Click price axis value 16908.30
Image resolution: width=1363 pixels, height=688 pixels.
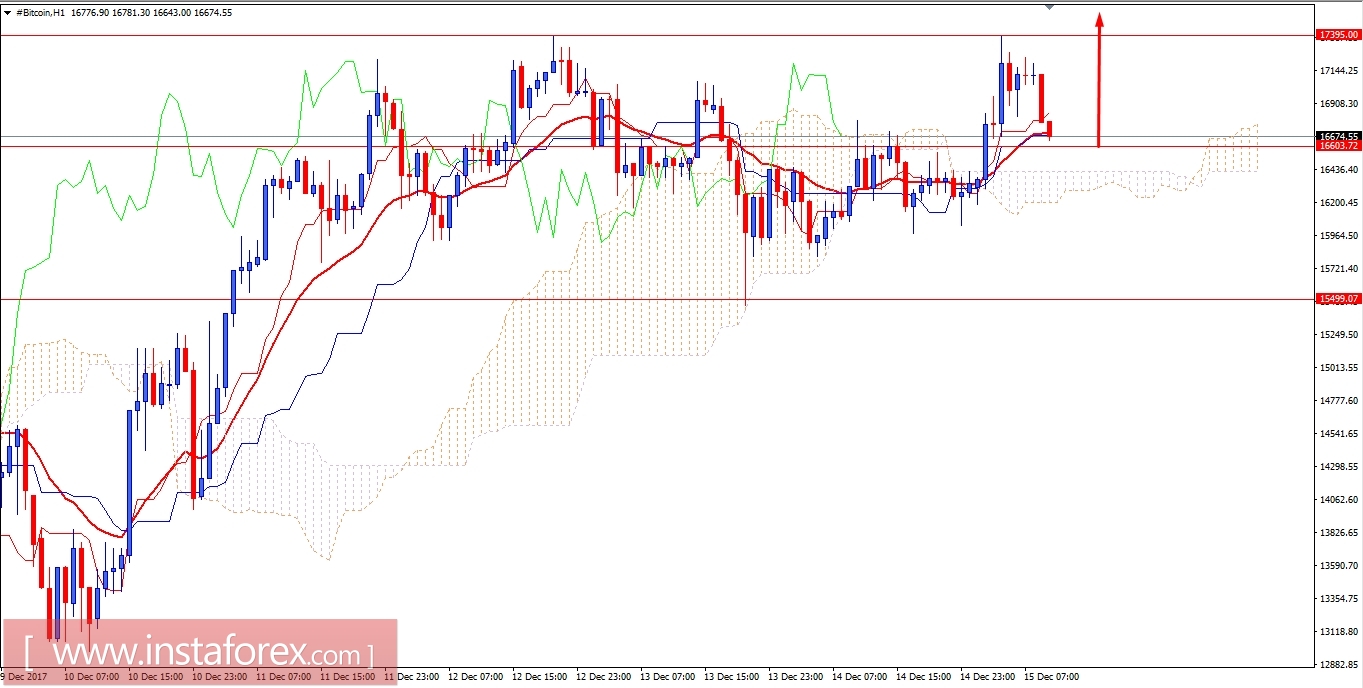1338,104
